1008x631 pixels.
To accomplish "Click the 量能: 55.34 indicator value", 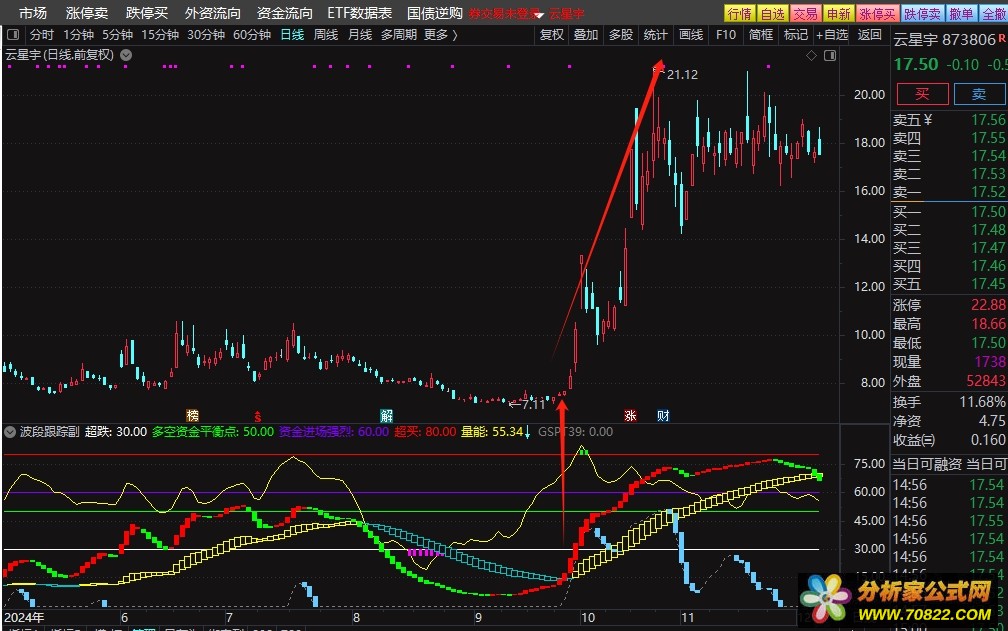I will pos(492,432).
